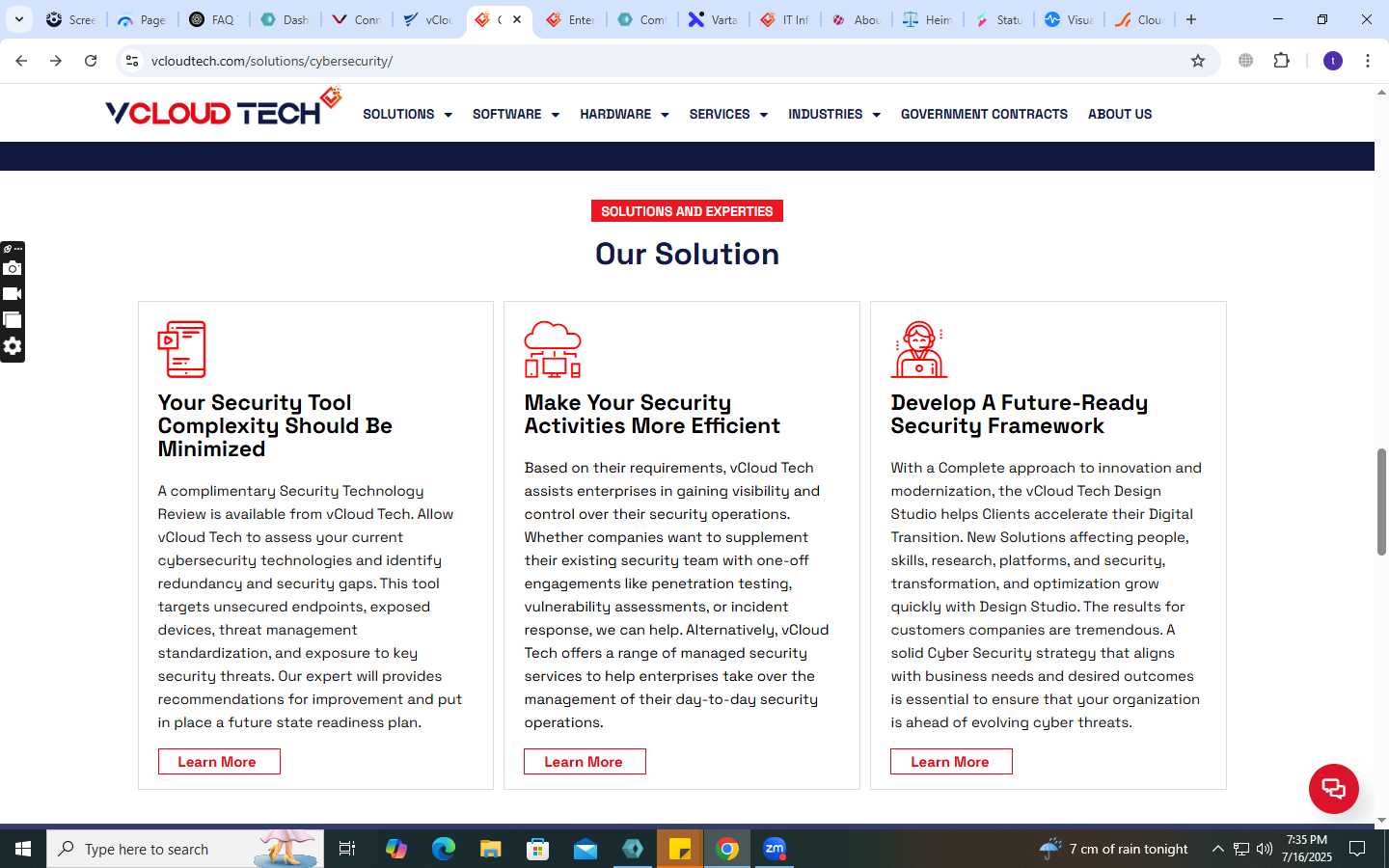Click the gallery icon in side toolbar

point(13,320)
